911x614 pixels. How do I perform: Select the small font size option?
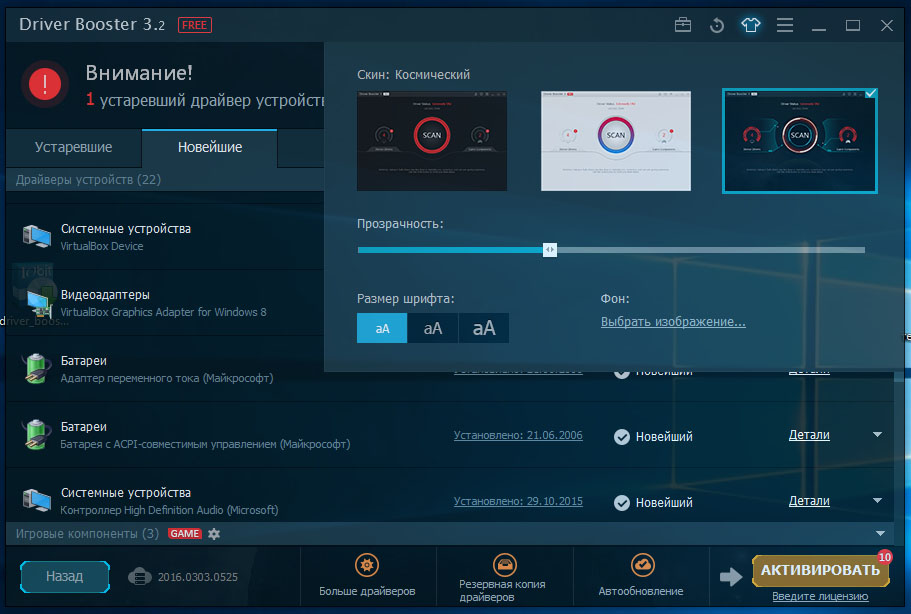(x=382, y=328)
